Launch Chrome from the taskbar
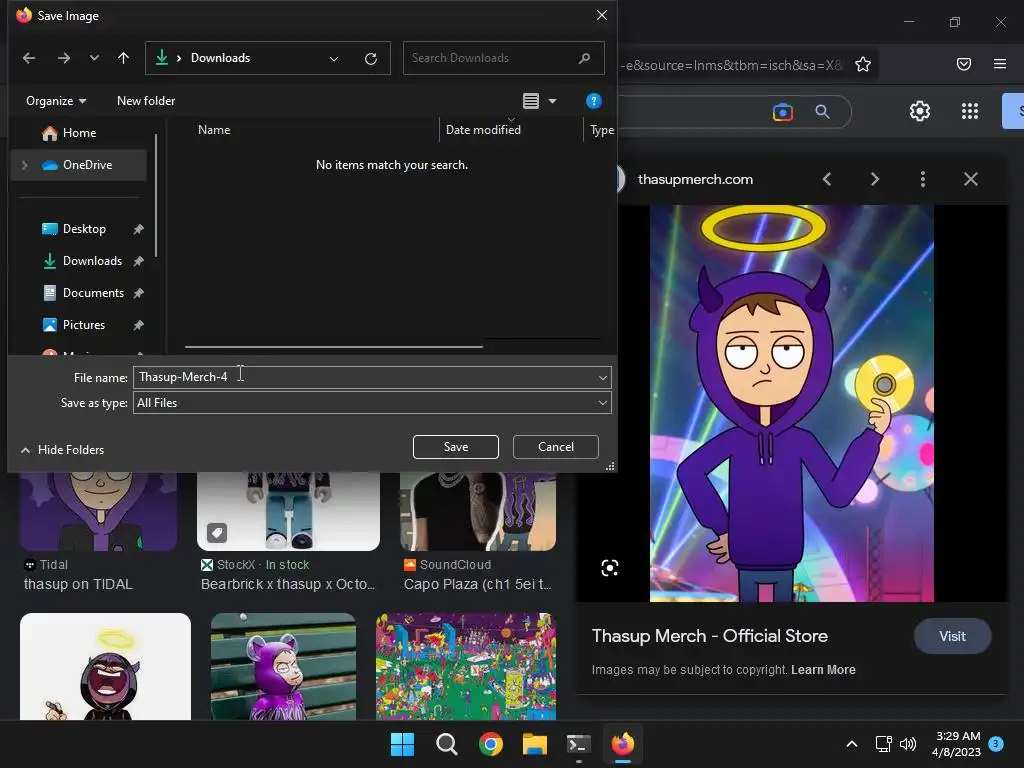Screen dimensions: 1024x768 click(x=490, y=744)
